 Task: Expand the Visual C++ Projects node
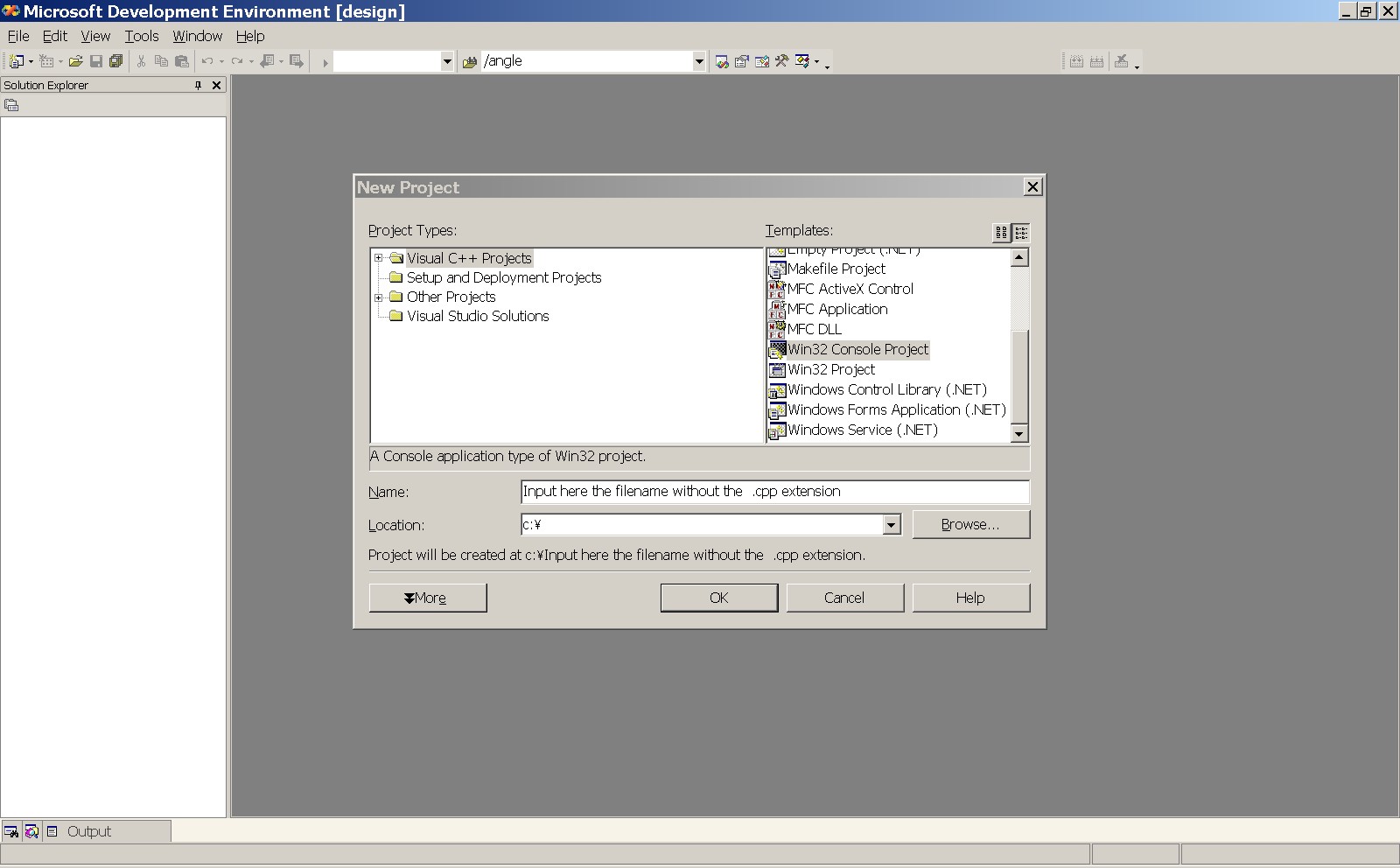[x=379, y=258]
